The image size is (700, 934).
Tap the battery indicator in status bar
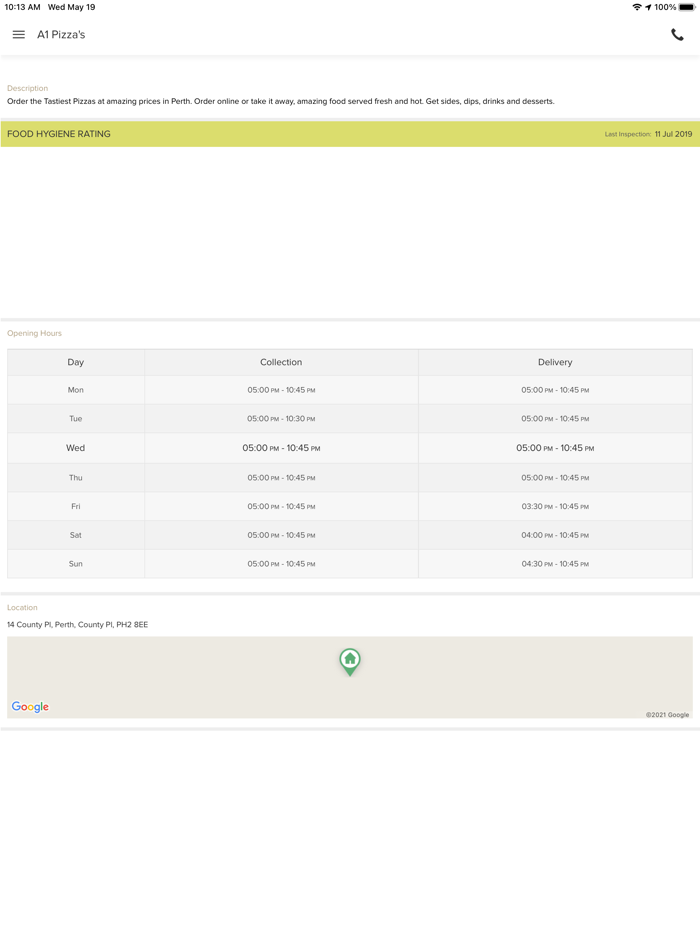tap(687, 7)
